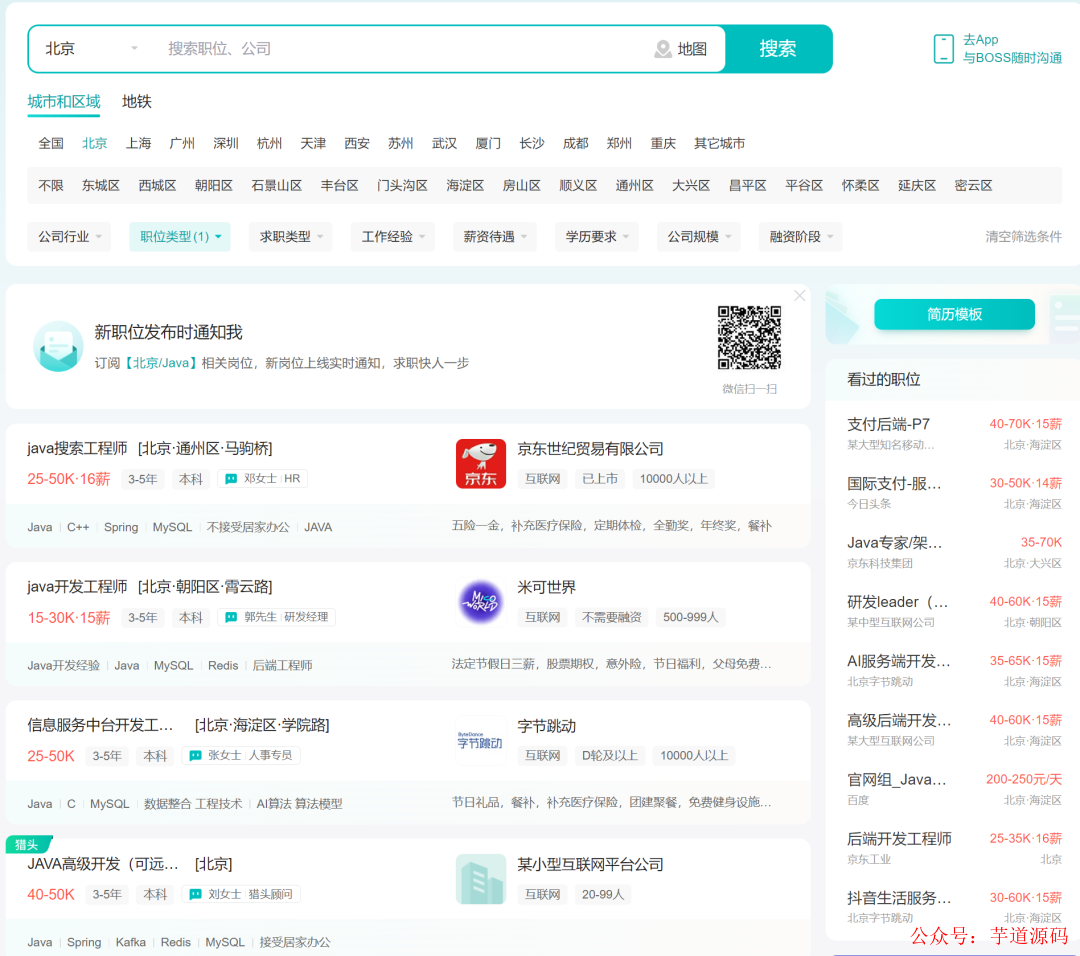Click 去App 与BOSS随时沟通 link

[x=1012, y=49]
